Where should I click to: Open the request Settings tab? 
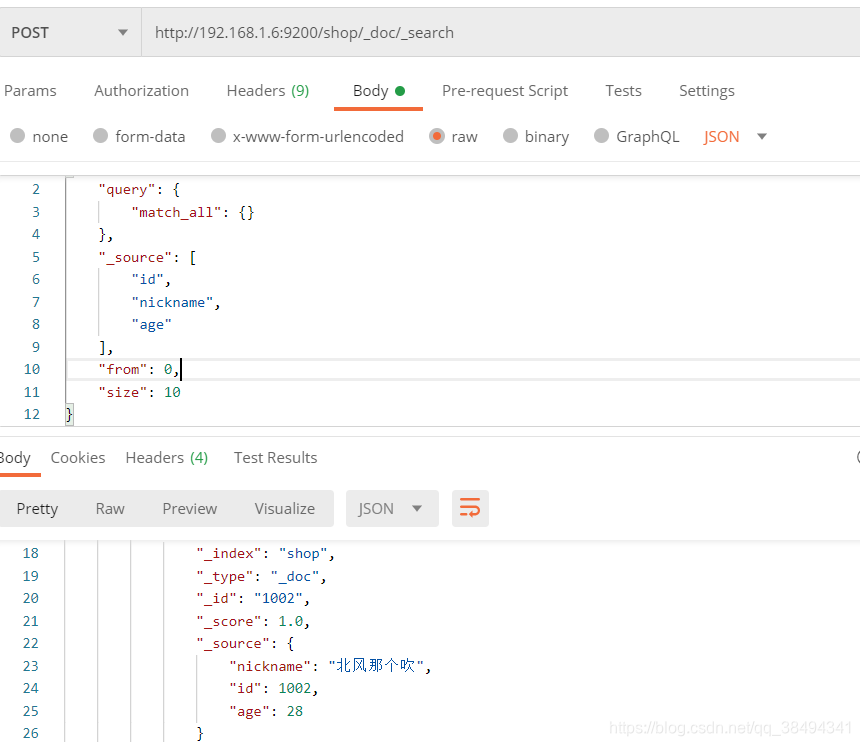tap(706, 91)
